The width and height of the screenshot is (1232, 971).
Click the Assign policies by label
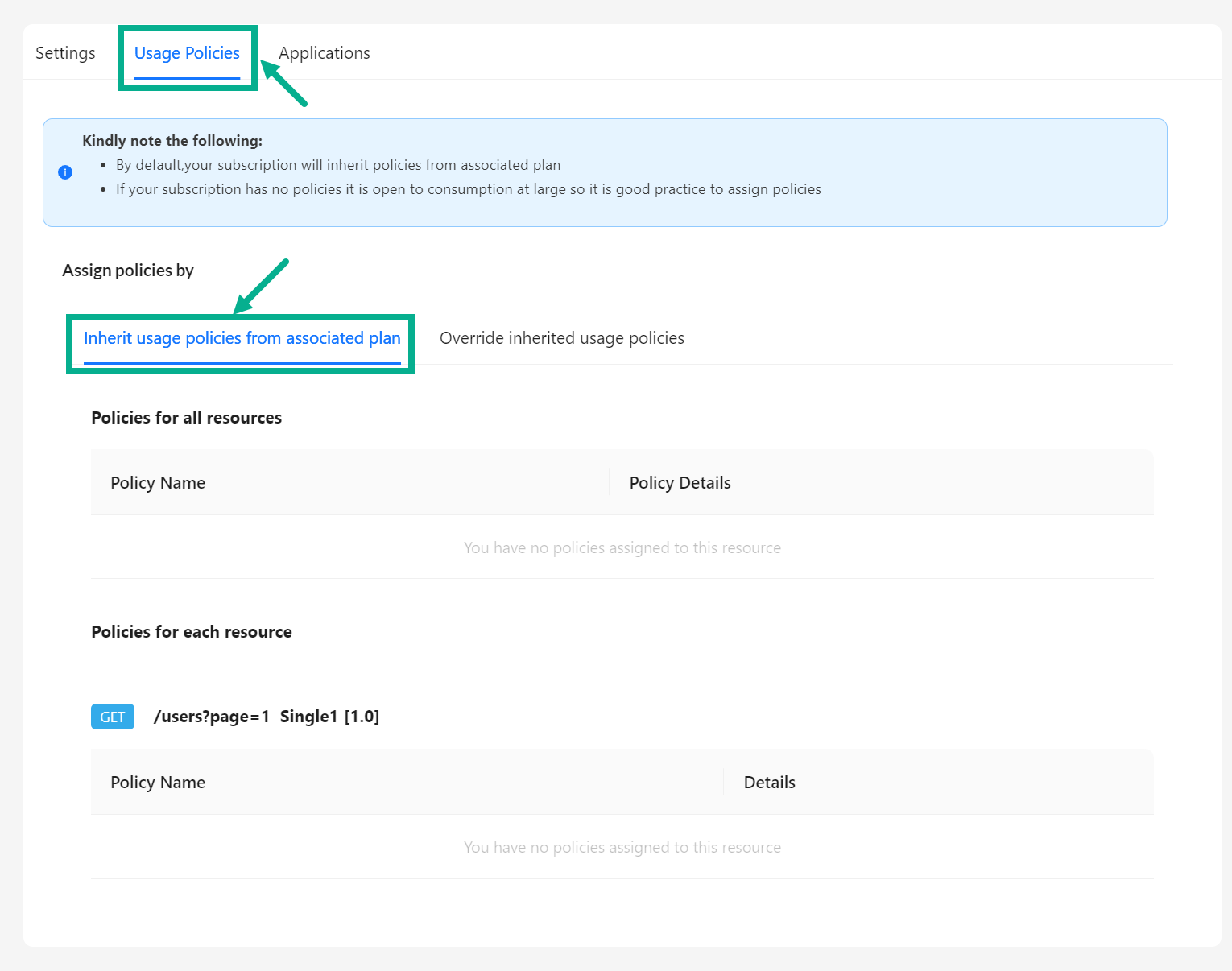tap(127, 270)
